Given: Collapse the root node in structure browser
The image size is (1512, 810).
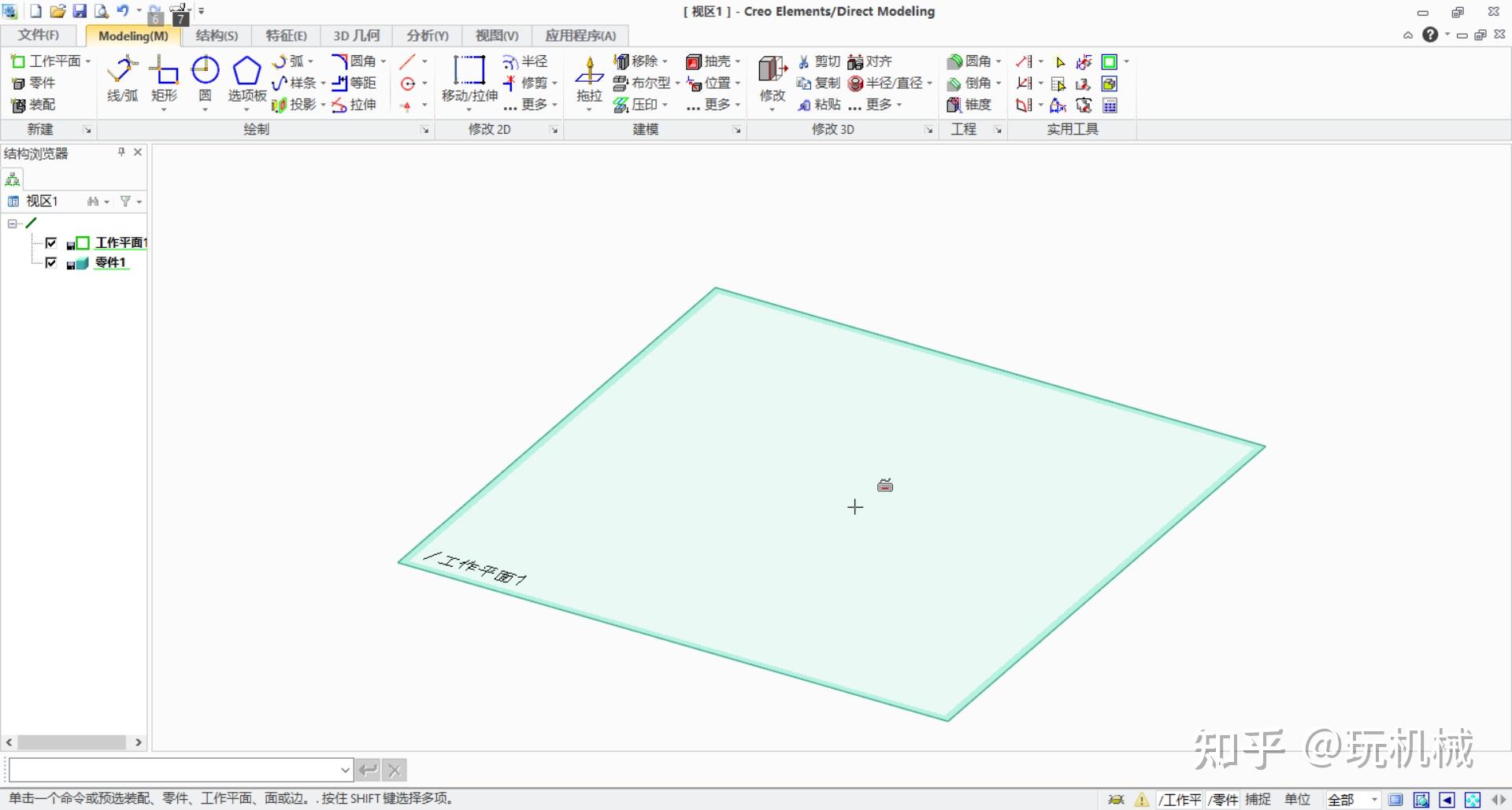Looking at the screenshot, I should pos(13,224).
